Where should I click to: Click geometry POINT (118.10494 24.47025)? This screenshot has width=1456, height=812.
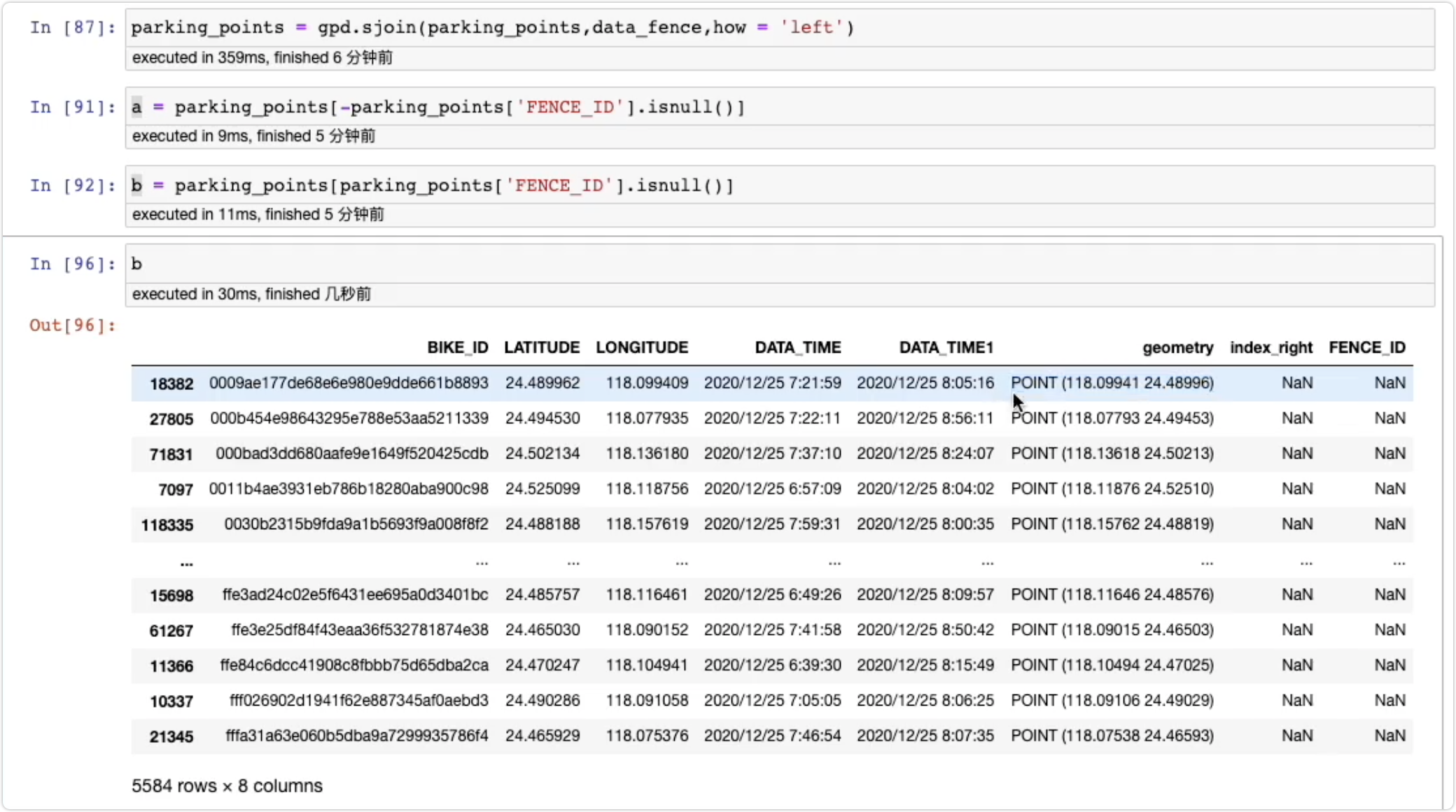[x=1112, y=665]
